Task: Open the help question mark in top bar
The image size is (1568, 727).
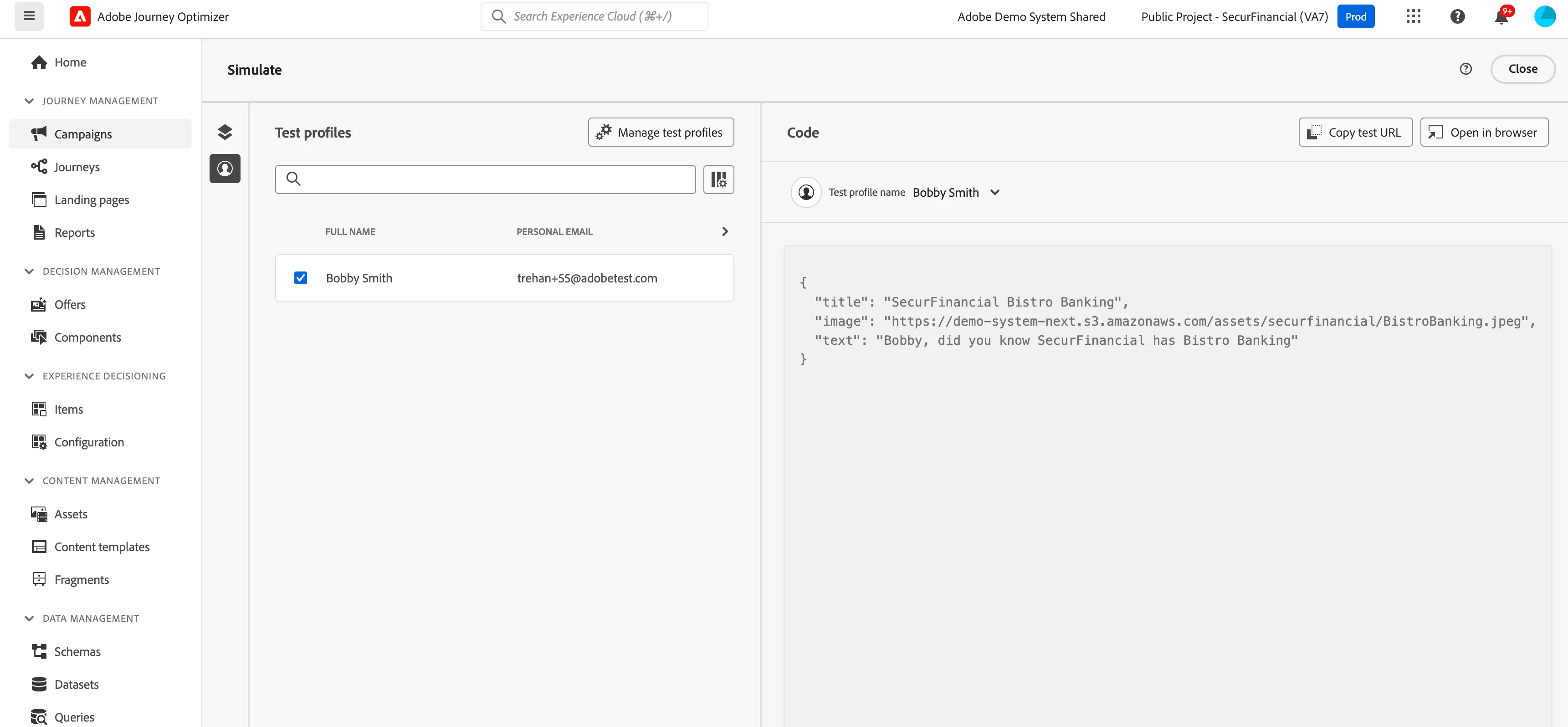Action: [1457, 16]
